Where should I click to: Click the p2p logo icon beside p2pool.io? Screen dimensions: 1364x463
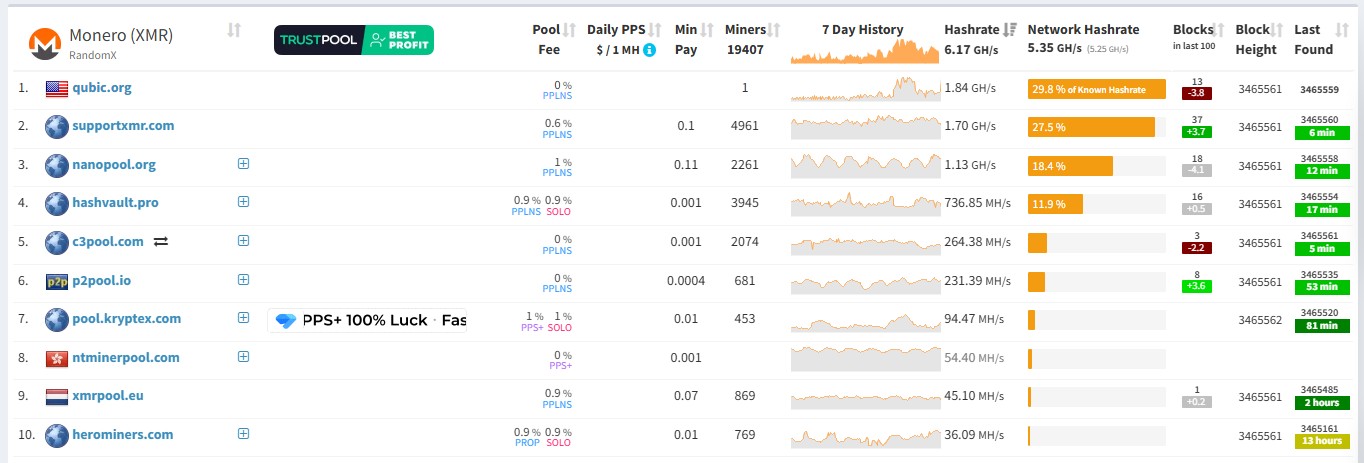coord(56,281)
